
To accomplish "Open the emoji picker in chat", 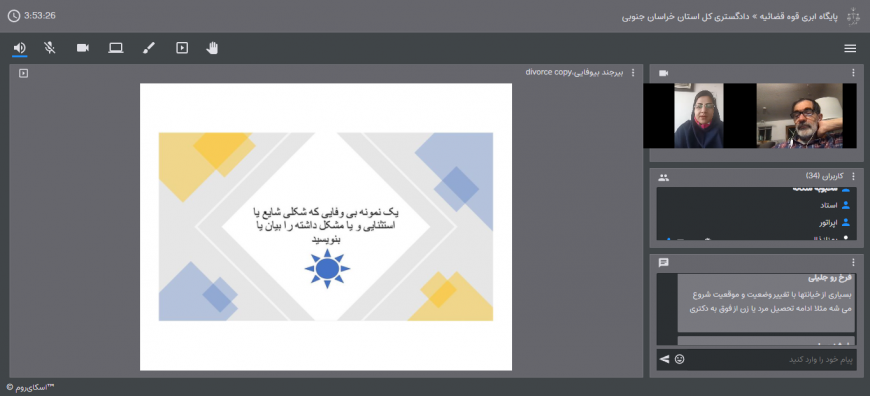I will tap(680, 359).
